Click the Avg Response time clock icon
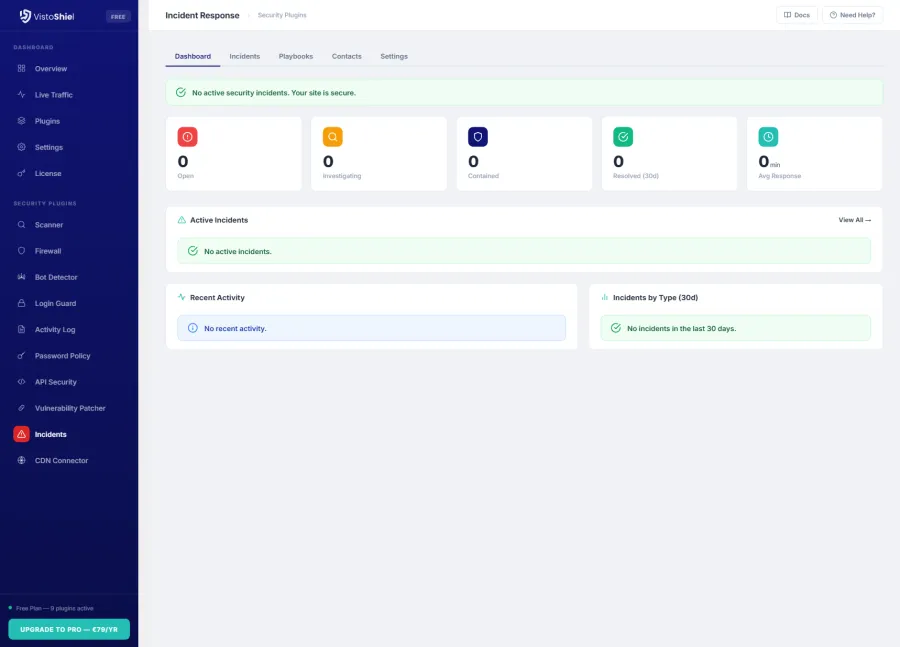This screenshot has height=647, width=900. click(x=766, y=136)
